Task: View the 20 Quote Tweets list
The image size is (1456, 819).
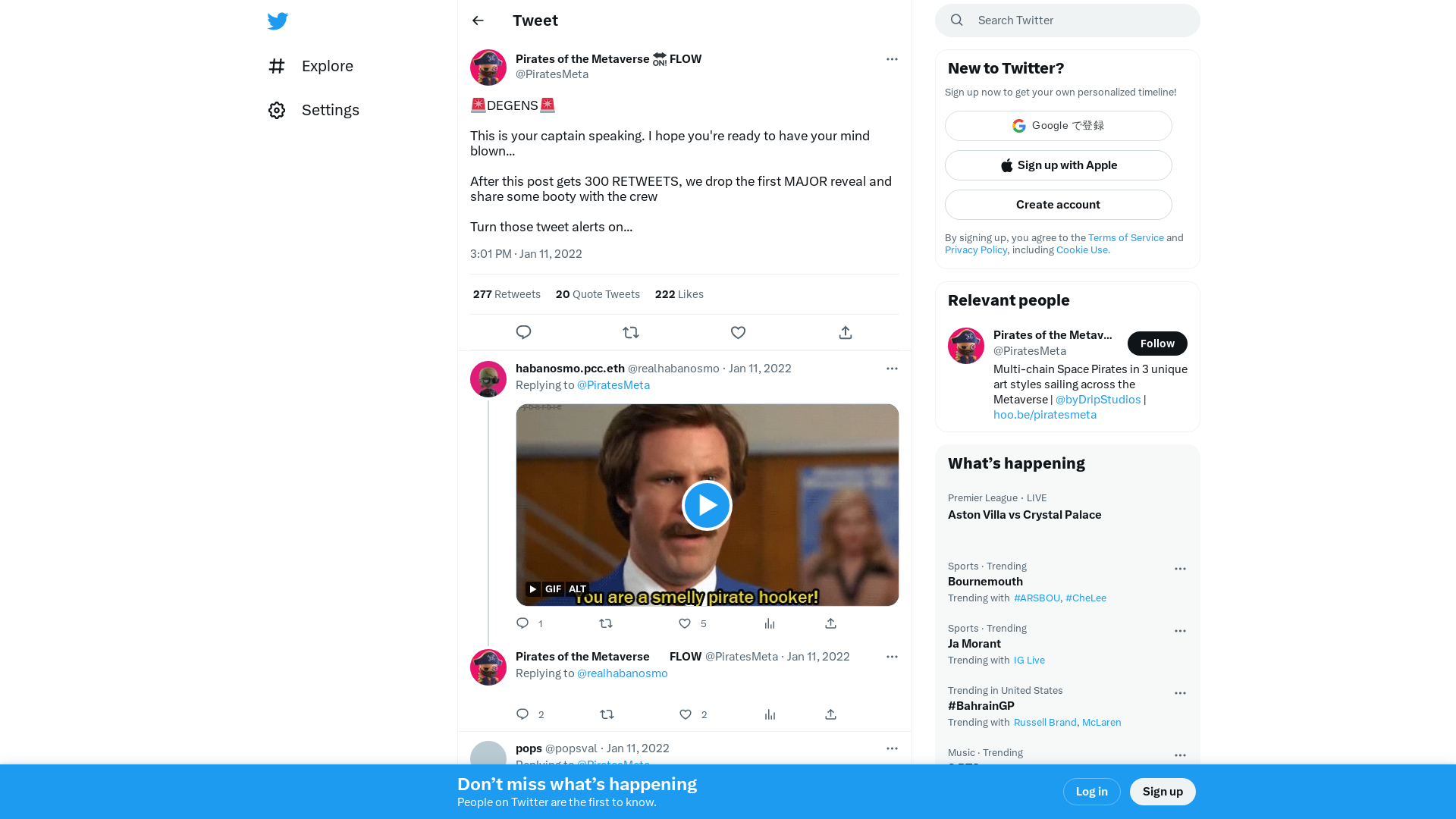Action: pos(598,294)
